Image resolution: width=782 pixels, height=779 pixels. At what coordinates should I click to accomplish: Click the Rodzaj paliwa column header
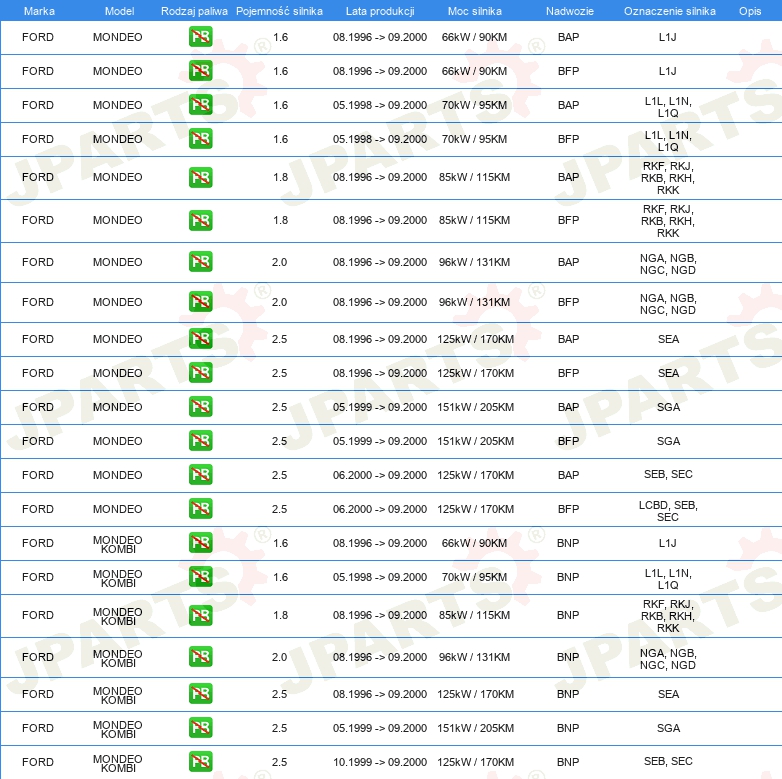pos(194,11)
